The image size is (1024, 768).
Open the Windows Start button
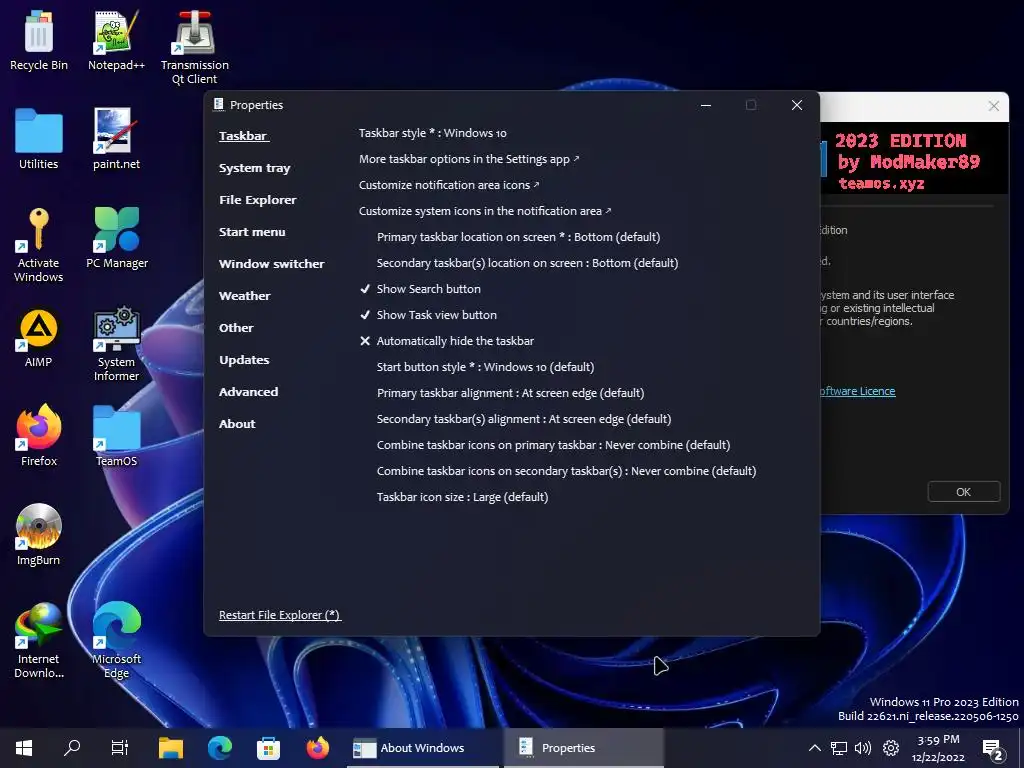coord(24,748)
